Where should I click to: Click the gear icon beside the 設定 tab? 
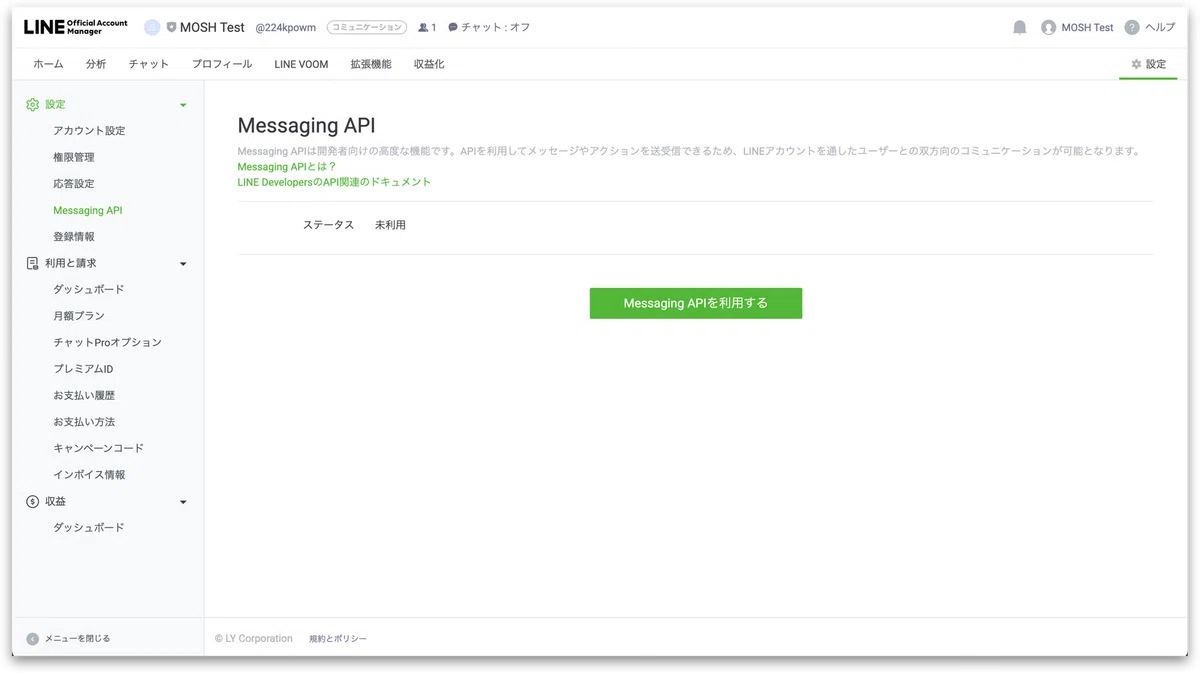1136,64
